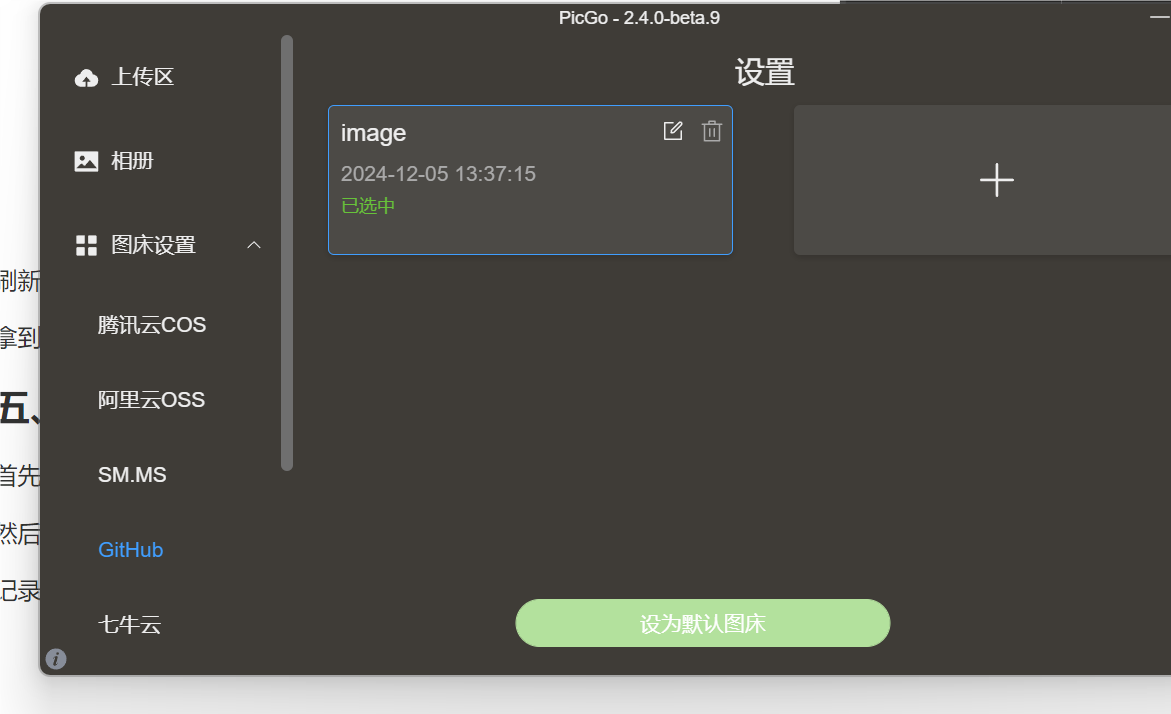The height and width of the screenshot is (714, 1171).
Task: Delete the image configuration
Action: (712, 131)
